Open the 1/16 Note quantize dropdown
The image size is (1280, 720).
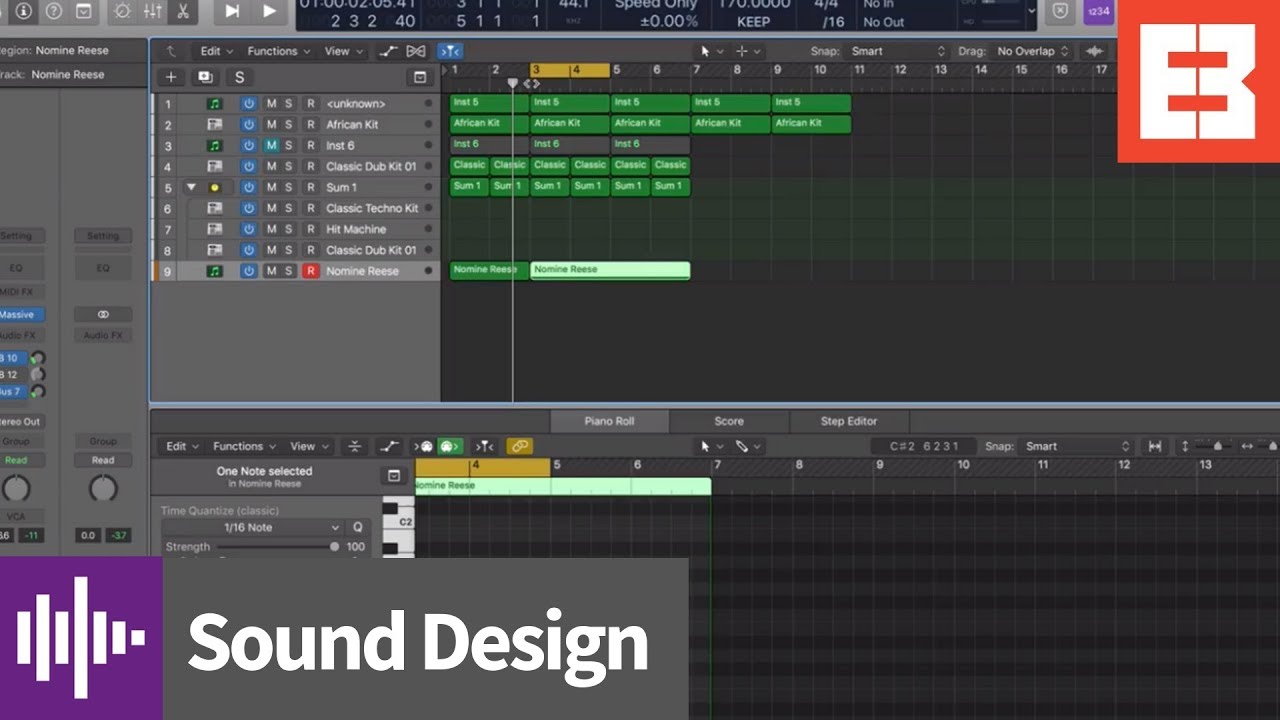pos(253,527)
